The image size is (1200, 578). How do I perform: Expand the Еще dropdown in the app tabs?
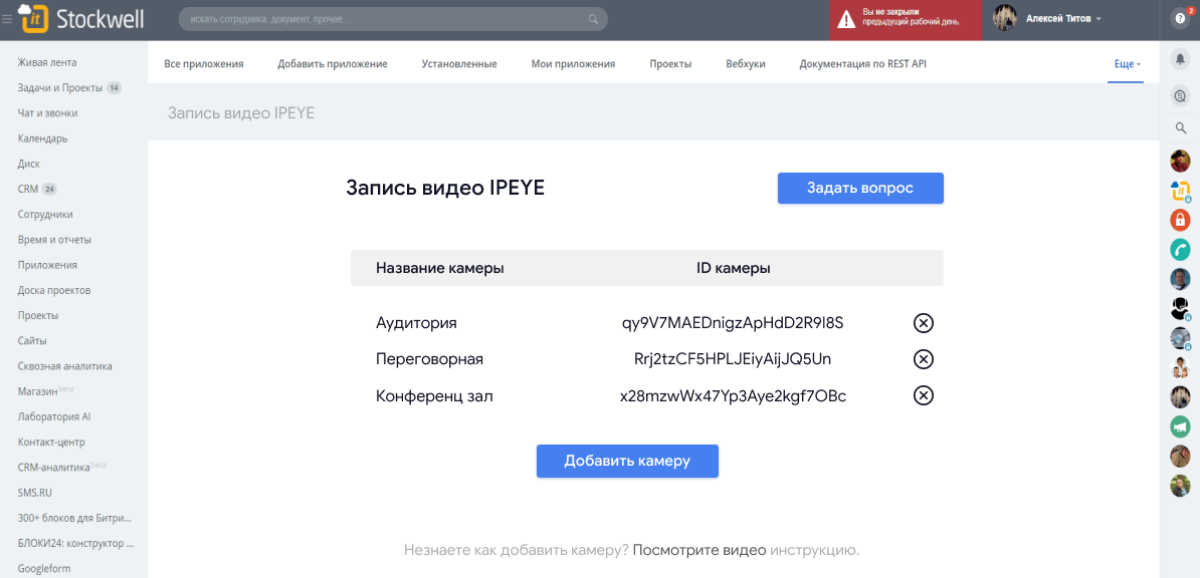coord(1127,64)
